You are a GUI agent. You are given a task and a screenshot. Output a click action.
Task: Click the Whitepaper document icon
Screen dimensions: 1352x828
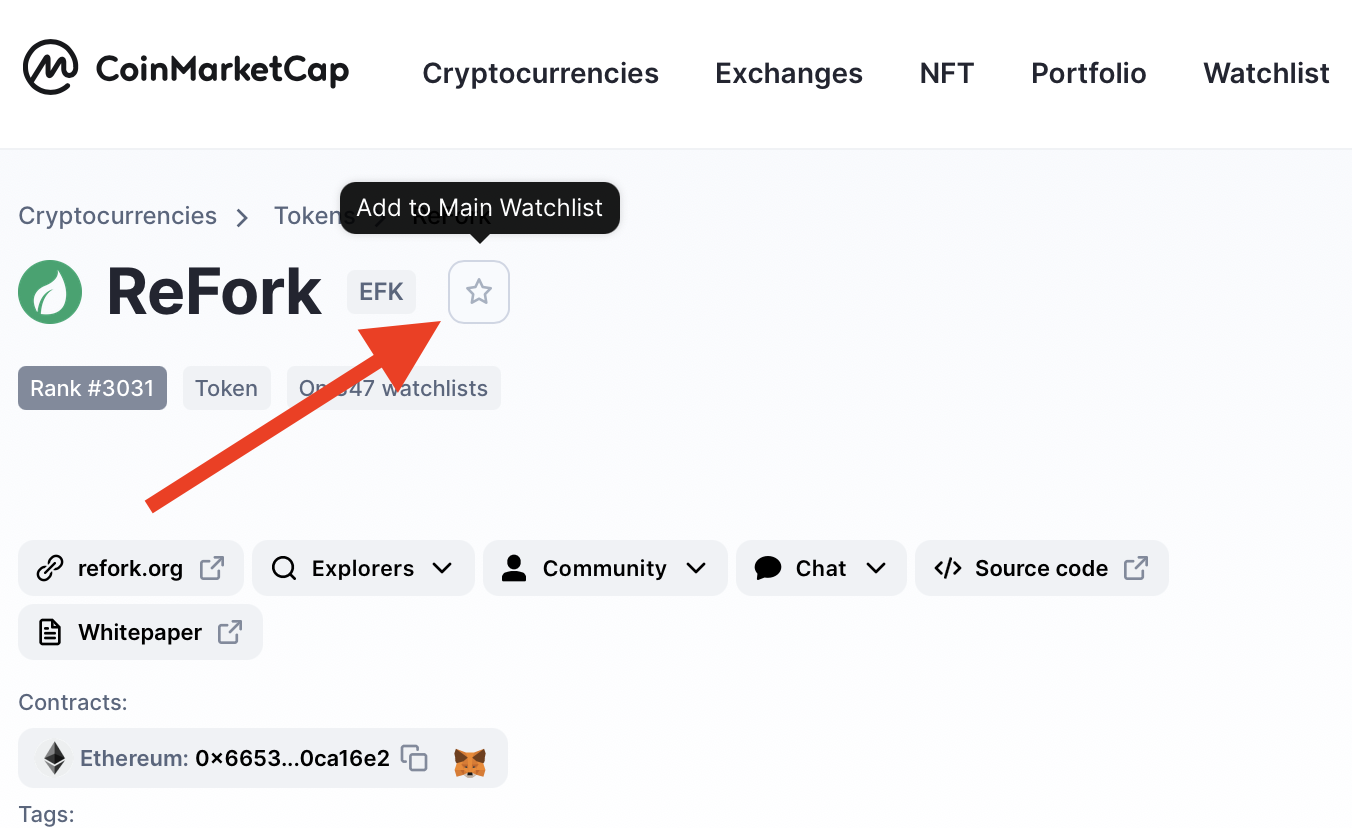coord(49,632)
